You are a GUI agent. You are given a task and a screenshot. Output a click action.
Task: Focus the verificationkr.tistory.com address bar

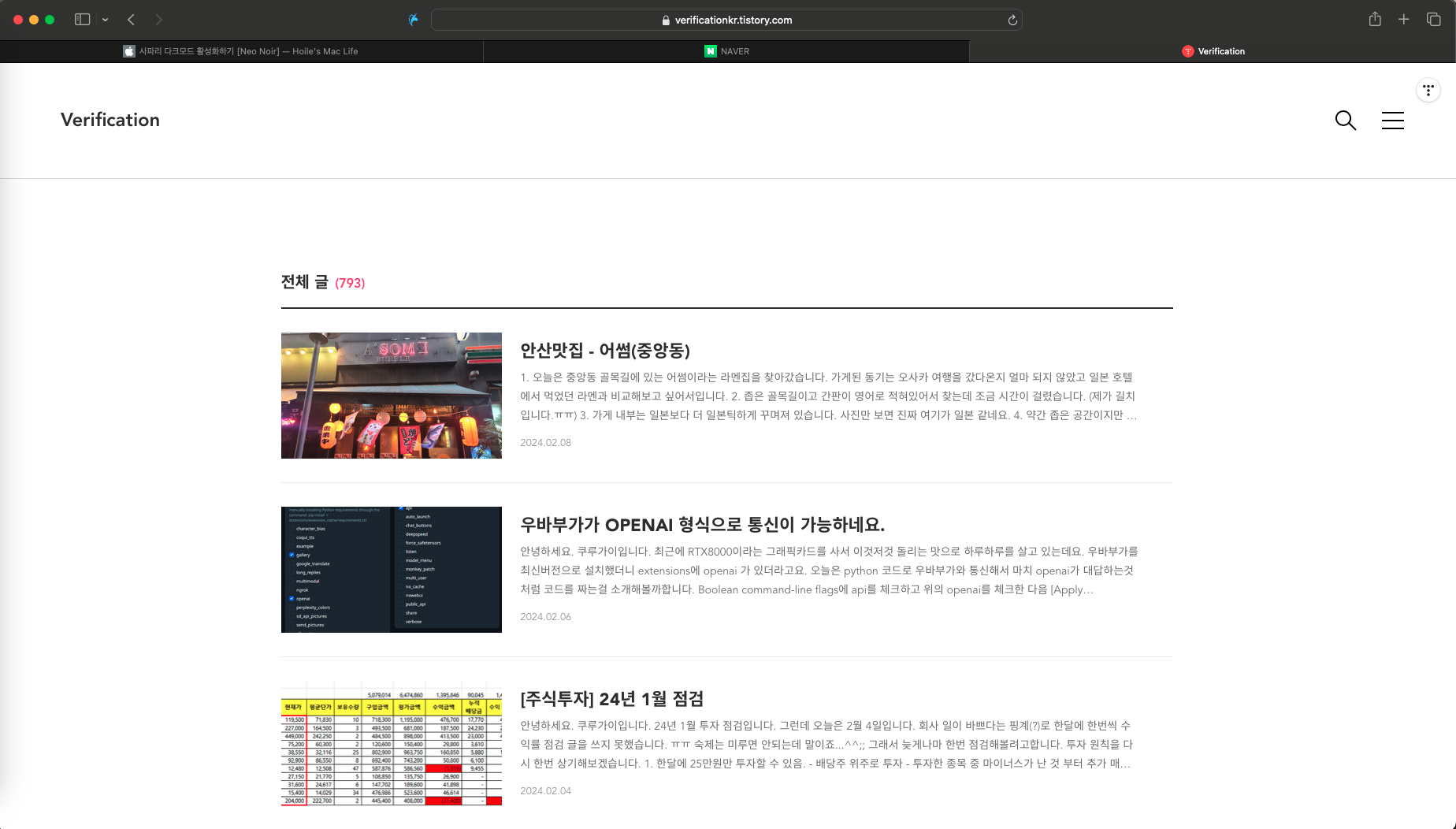[x=726, y=20]
